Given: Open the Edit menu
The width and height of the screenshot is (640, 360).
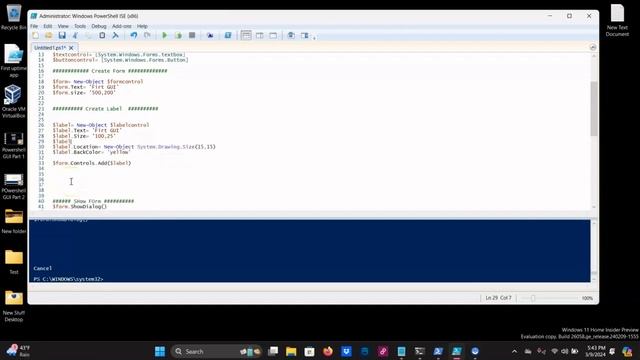Looking at the screenshot, I should tap(48, 26).
